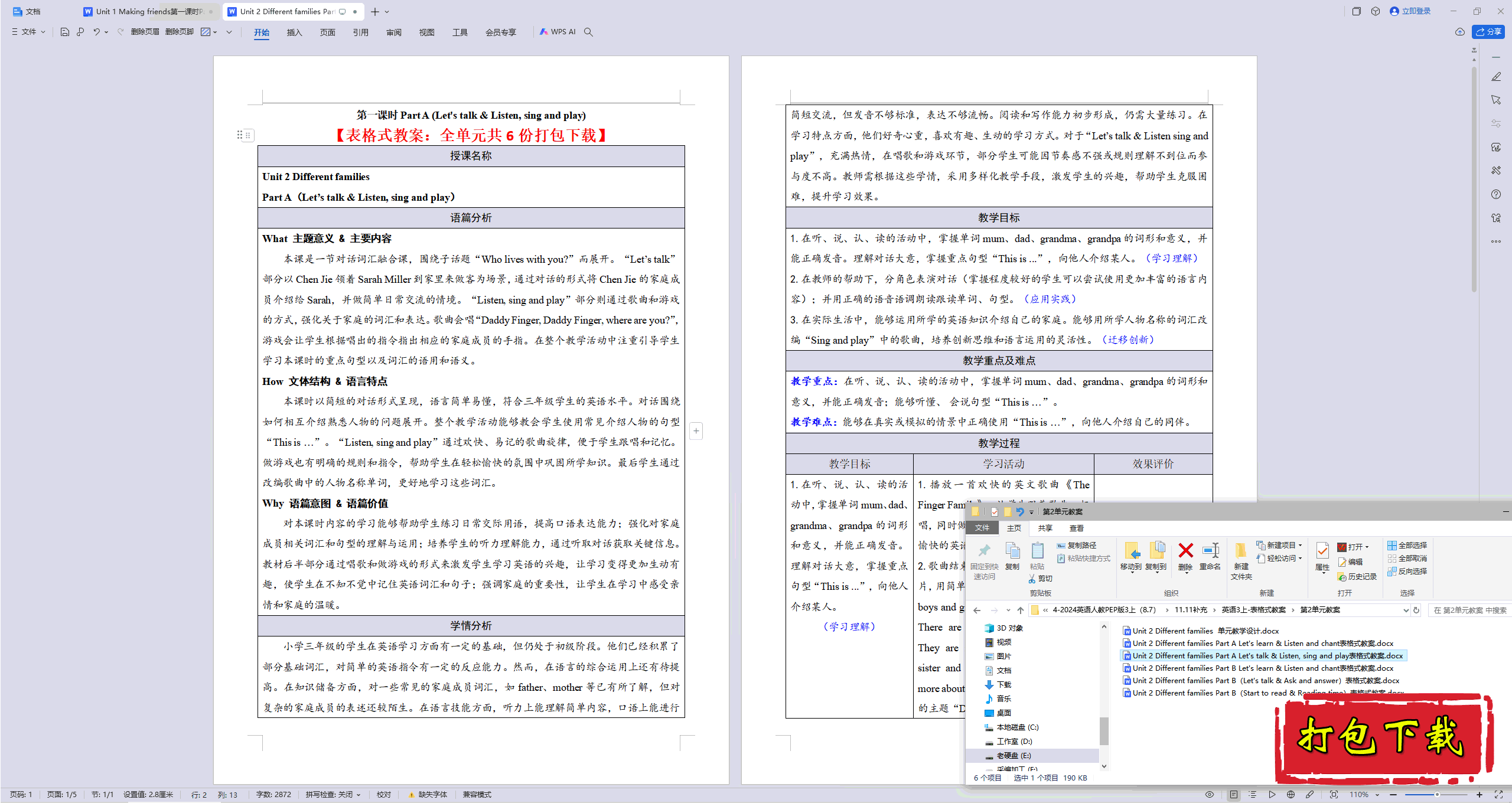The height and width of the screenshot is (803, 1512).
Task: Select 本地磁盘 (C:) in Explorer sidebar
Action: pyautogui.click(x=1011, y=727)
